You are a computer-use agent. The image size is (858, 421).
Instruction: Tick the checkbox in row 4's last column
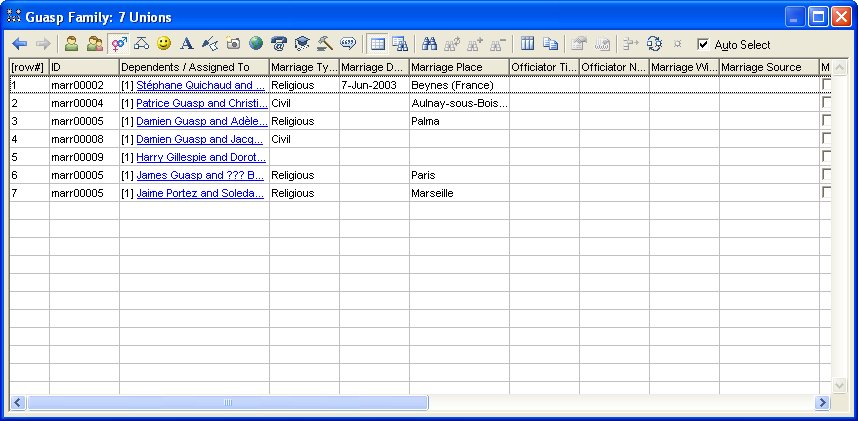[826, 139]
